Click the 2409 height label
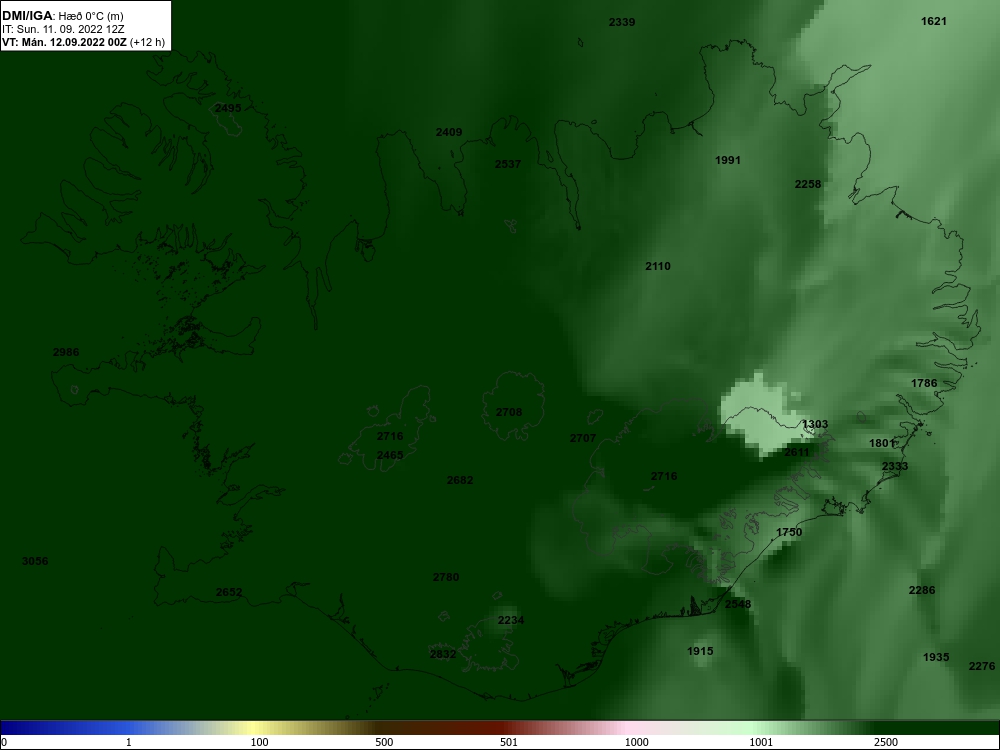This screenshot has height=750, width=1000. tap(449, 132)
